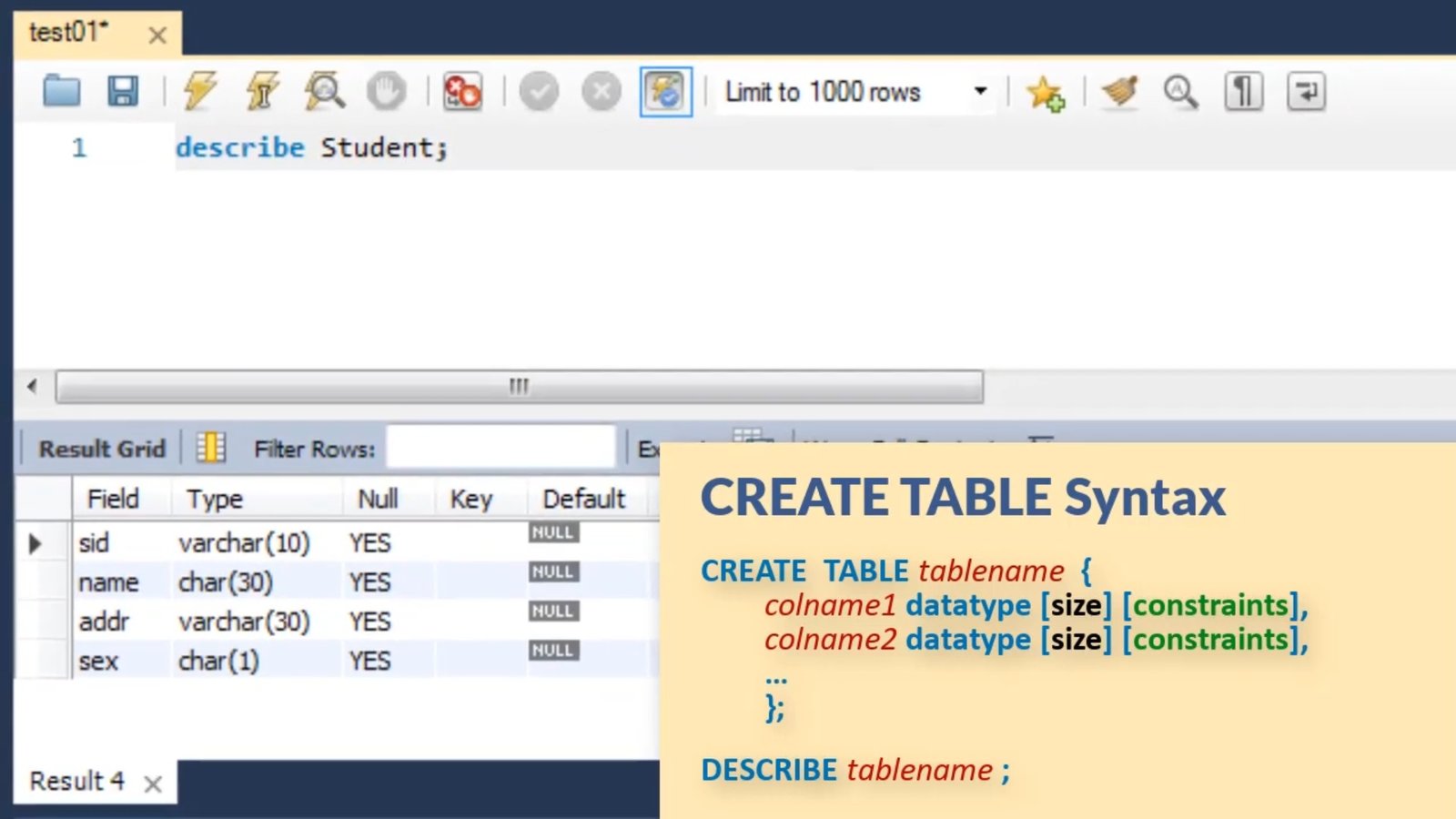Run Explain plan magnifier-lightning icon
This screenshot has width=1456, height=819.
324,92
